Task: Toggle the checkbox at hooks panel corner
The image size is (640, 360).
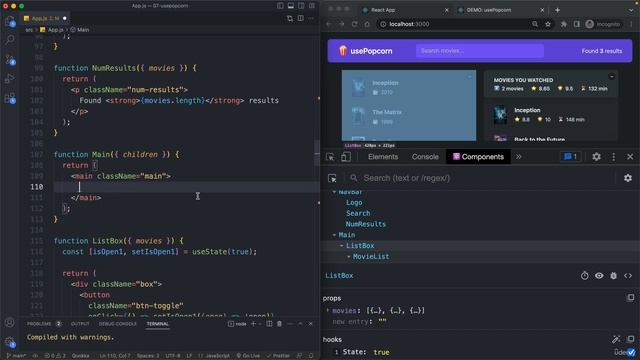Action: pyautogui.click(x=631, y=352)
